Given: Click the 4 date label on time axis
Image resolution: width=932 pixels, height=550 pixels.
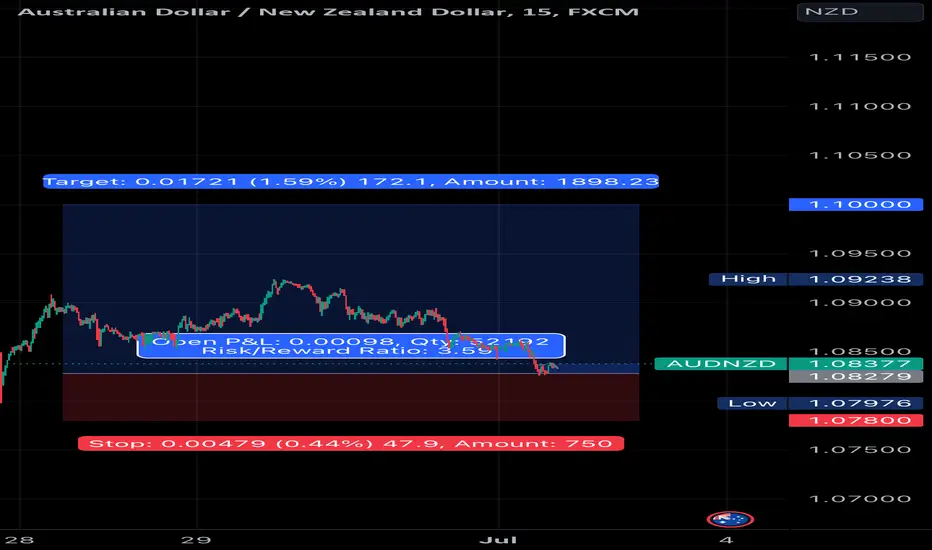Looking at the screenshot, I should [726, 540].
